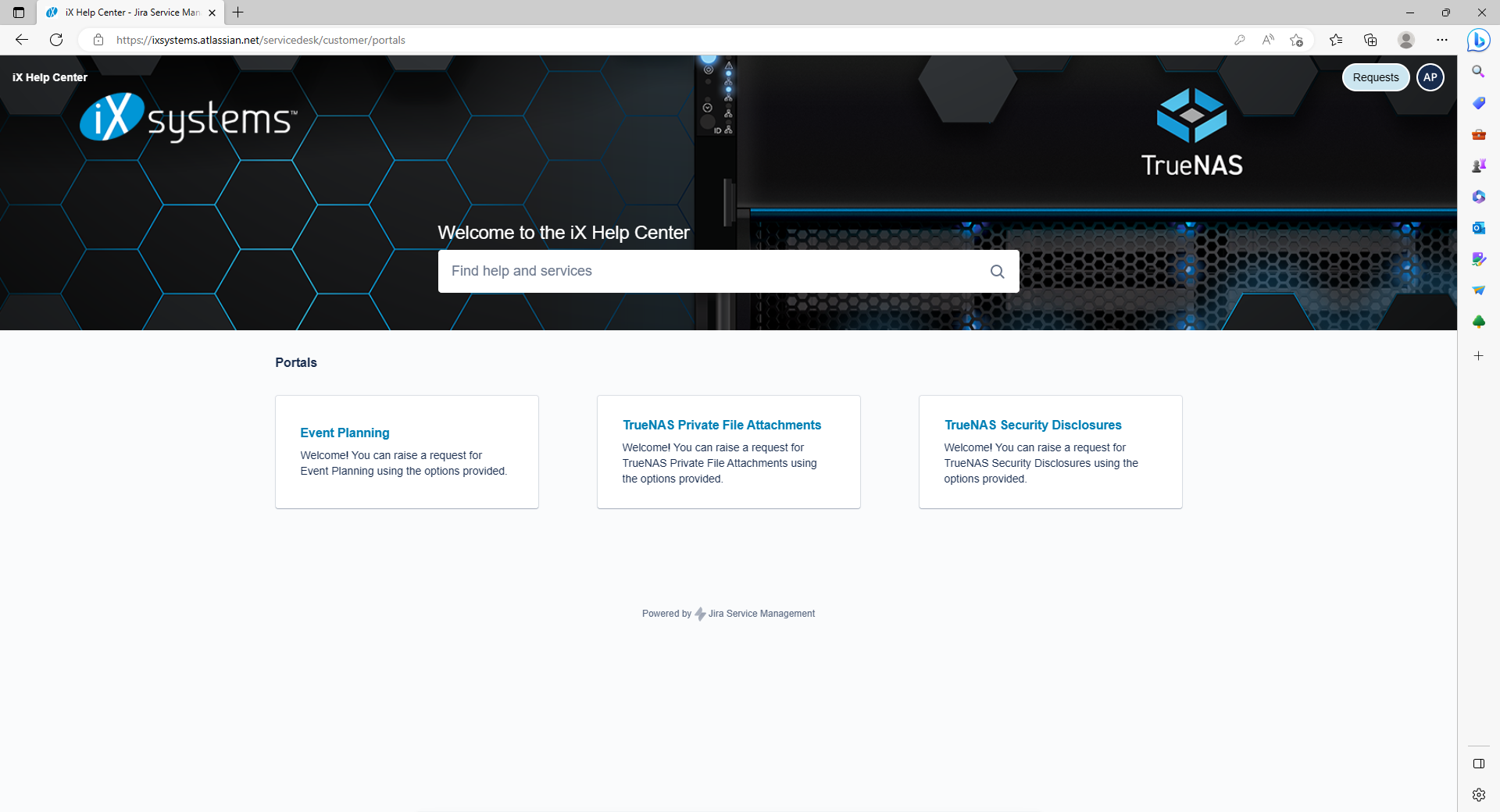Open sidebar settings gear icon

click(x=1478, y=795)
